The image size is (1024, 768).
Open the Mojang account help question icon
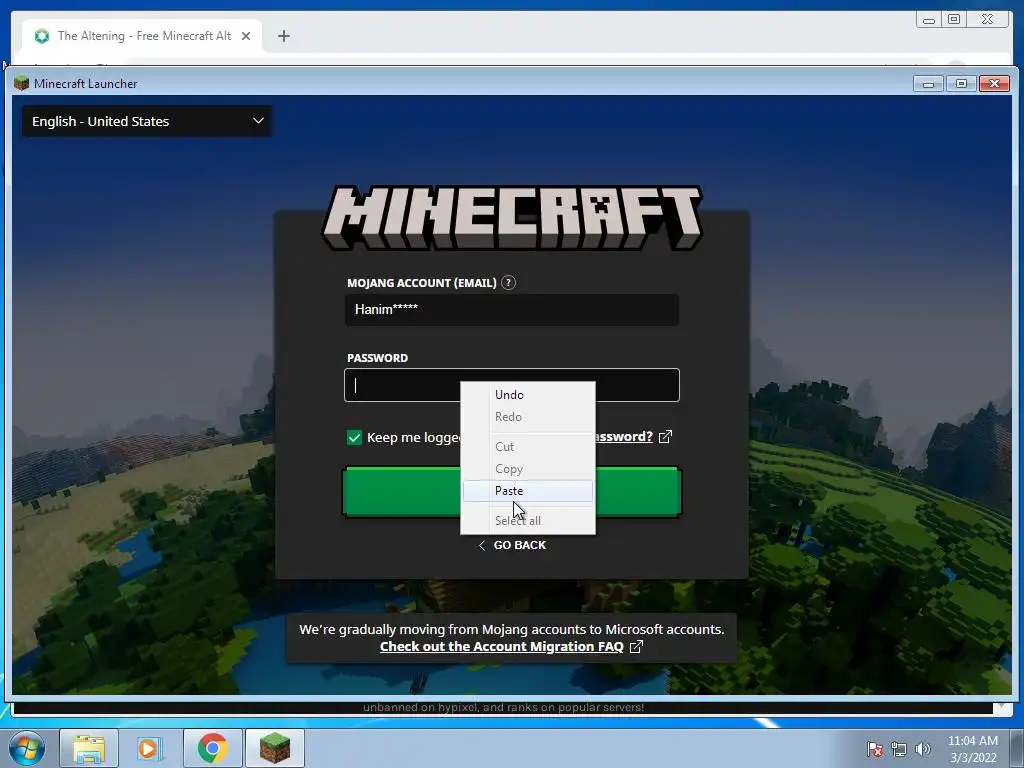tap(508, 283)
